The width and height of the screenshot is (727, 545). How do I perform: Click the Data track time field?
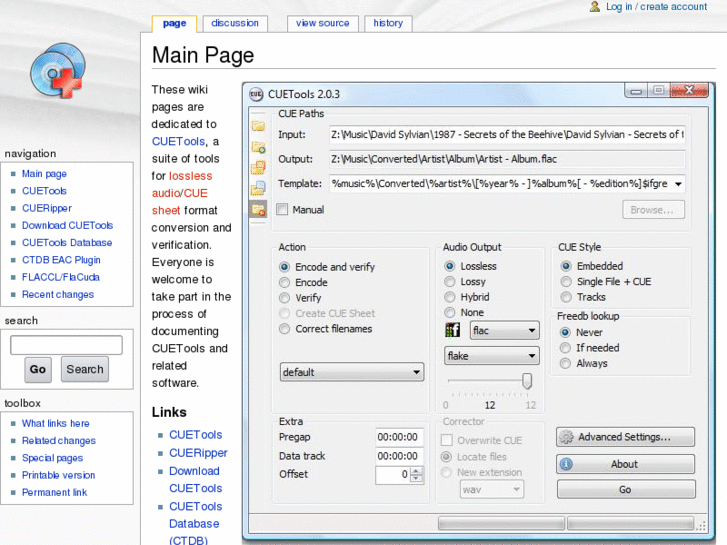[399, 456]
